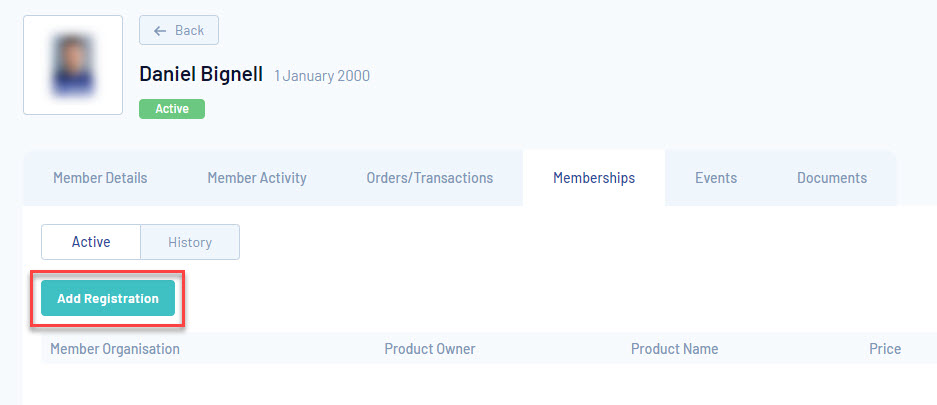Click the left arrow icon beside Back
Image resolution: width=937 pixels, height=405 pixels.
(160, 30)
